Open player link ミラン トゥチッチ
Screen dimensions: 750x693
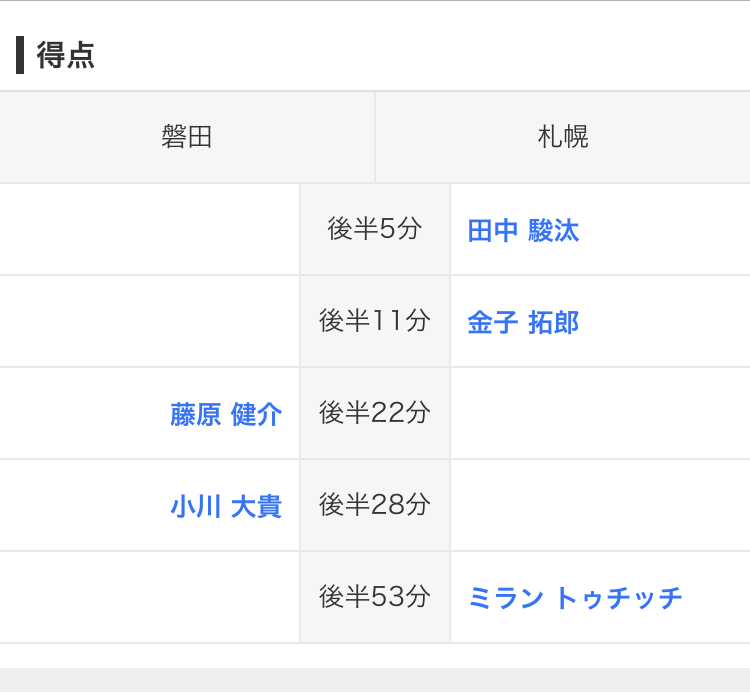(x=574, y=598)
